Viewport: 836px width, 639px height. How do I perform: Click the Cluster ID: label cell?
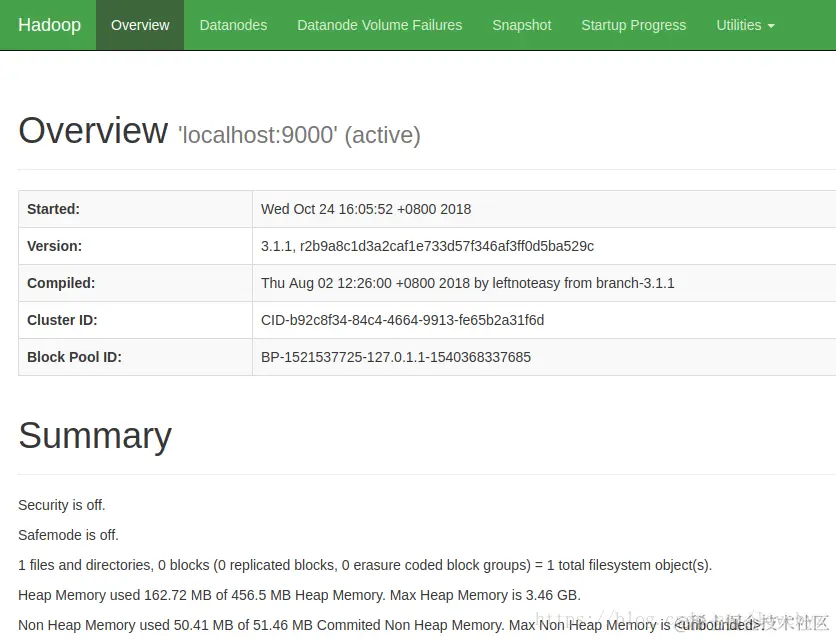tap(135, 320)
